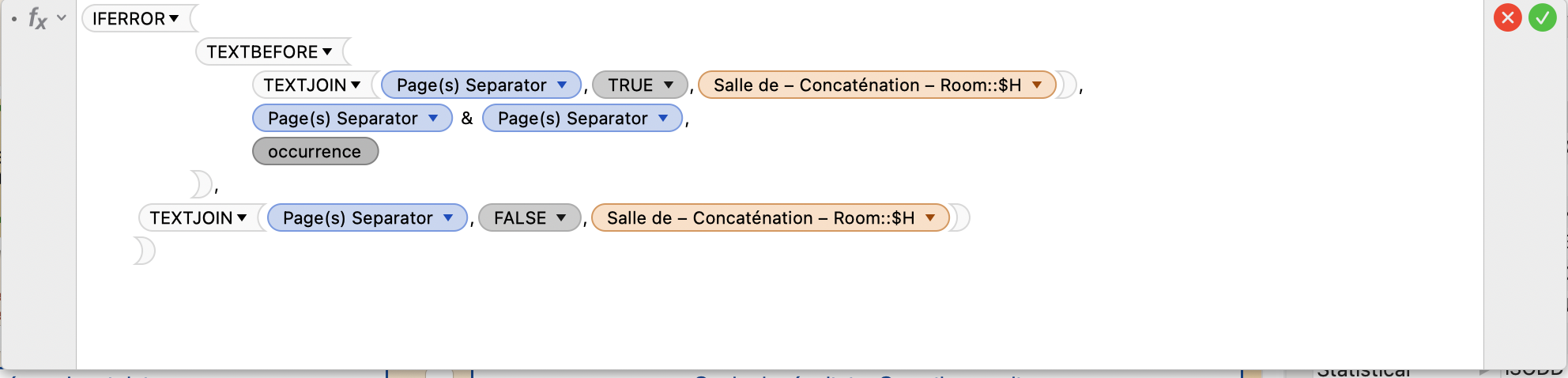The width and height of the screenshot is (1568, 378).
Task: Open the fx function menu icon
Action: pyautogui.click(x=37, y=17)
